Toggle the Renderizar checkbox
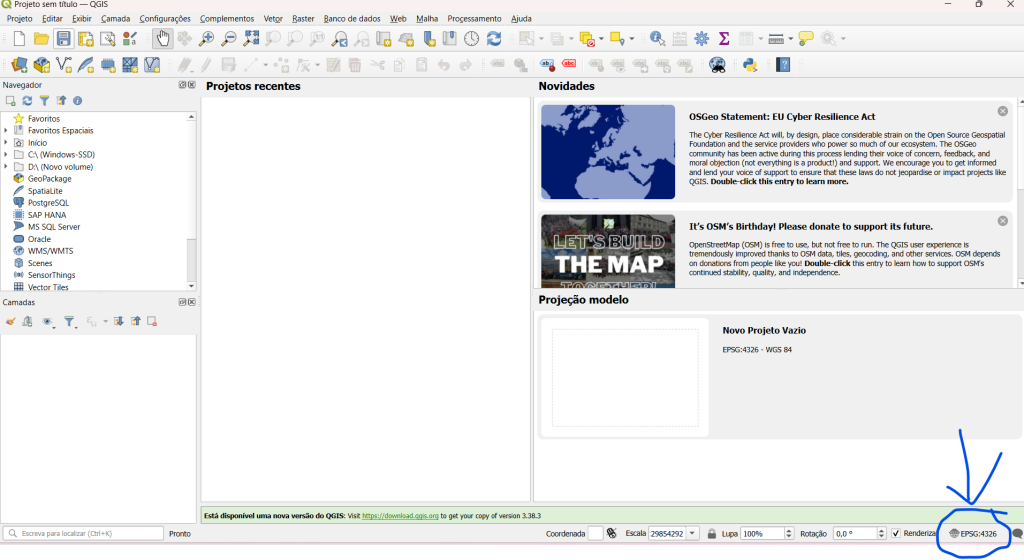 (x=896, y=533)
